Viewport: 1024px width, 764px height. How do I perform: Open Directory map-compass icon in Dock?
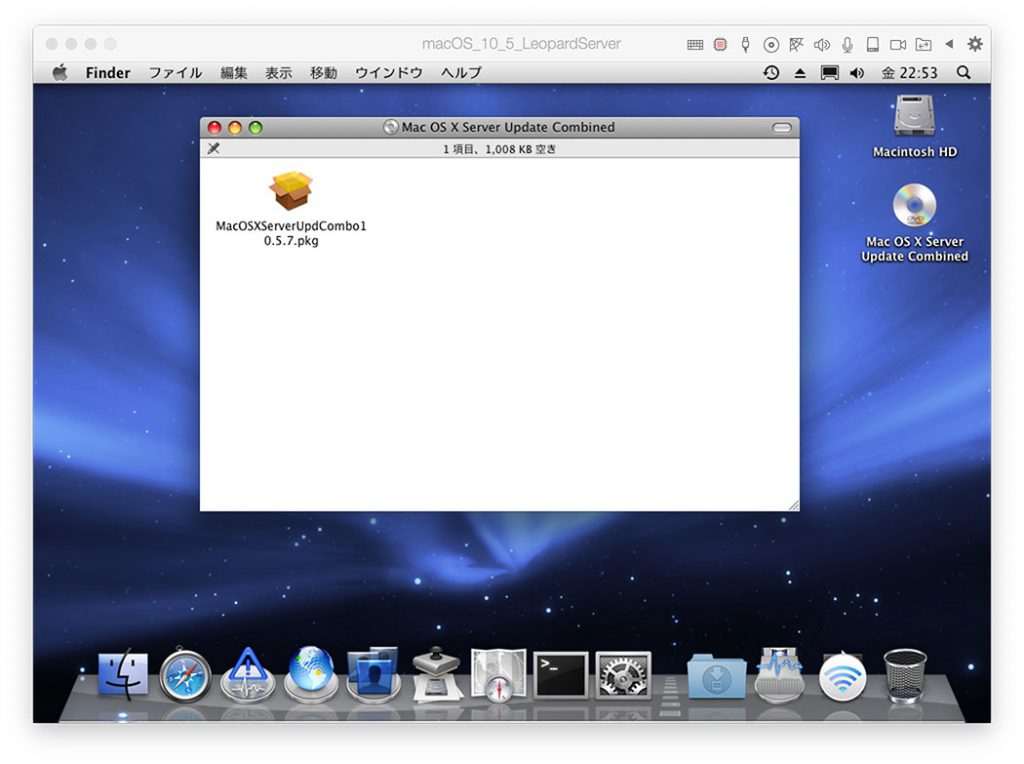click(x=498, y=675)
